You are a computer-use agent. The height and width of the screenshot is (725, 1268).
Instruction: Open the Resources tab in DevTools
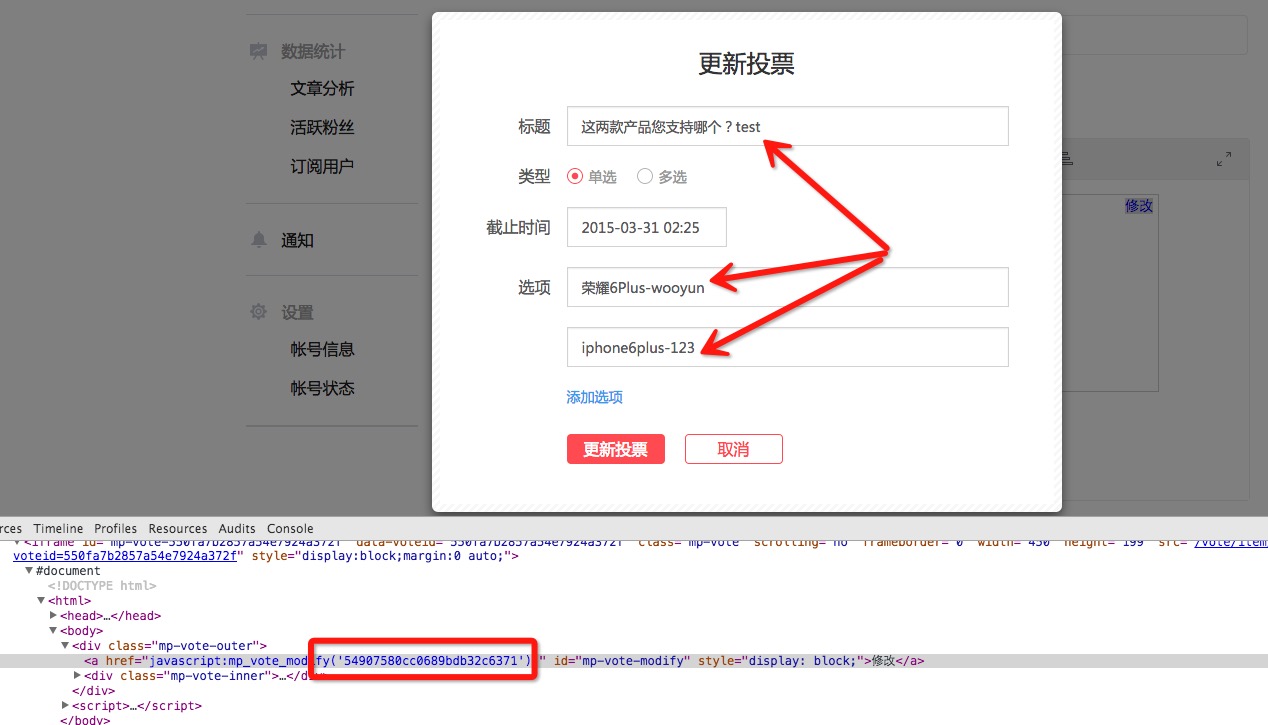click(x=178, y=528)
